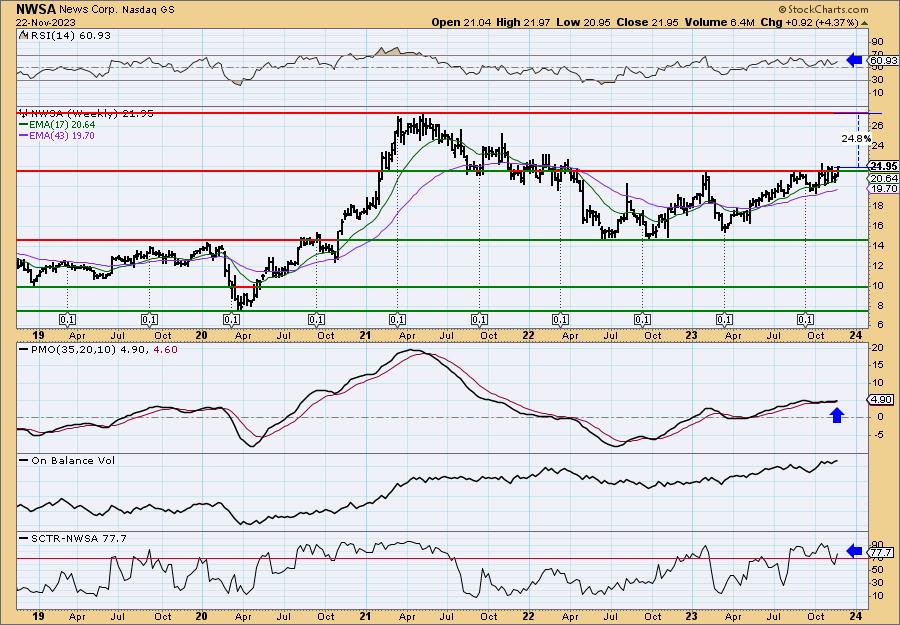Click the 12 label on the price axis

click(878, 265)
